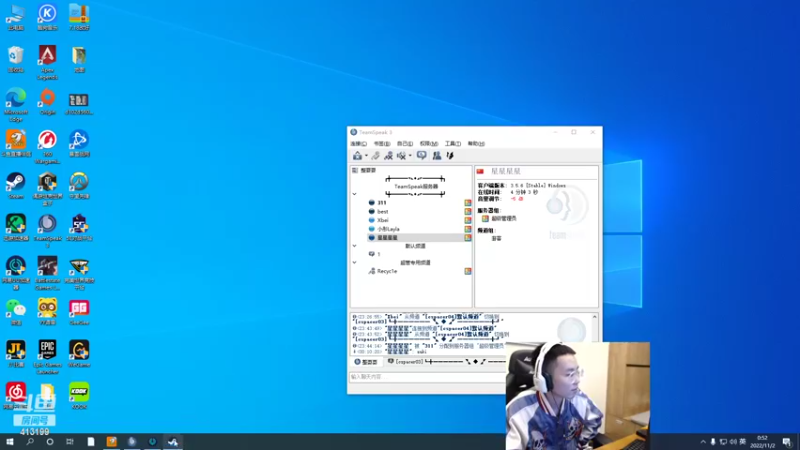Open the Windows Start menu
Viewport: 800px width, 450px height.
10,442
